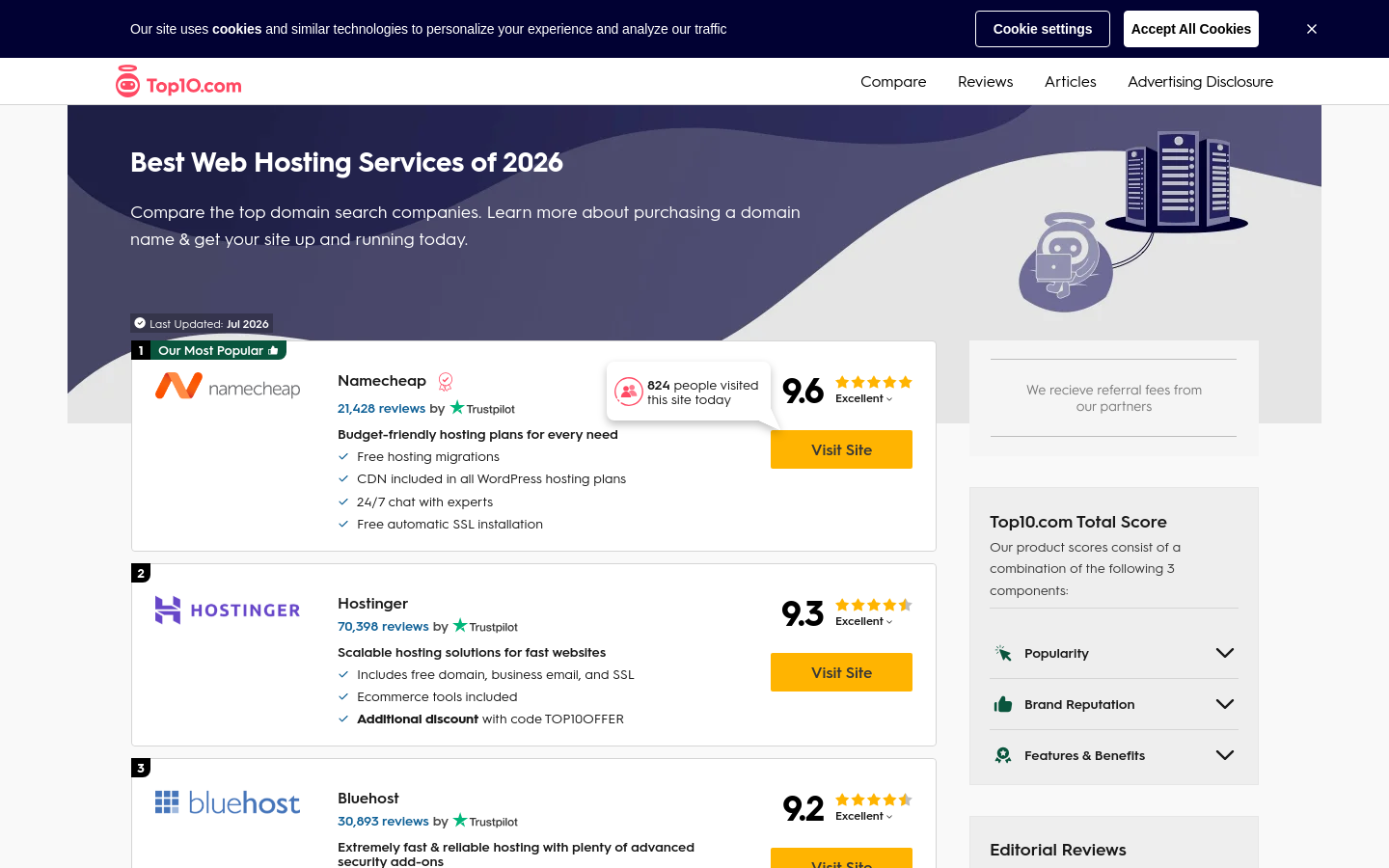Image resolution: width=1389 pixels, height=868 pixels.
Task: Click the Namecheap award ribbon badge icon
Action: click(x=446, y=382)
